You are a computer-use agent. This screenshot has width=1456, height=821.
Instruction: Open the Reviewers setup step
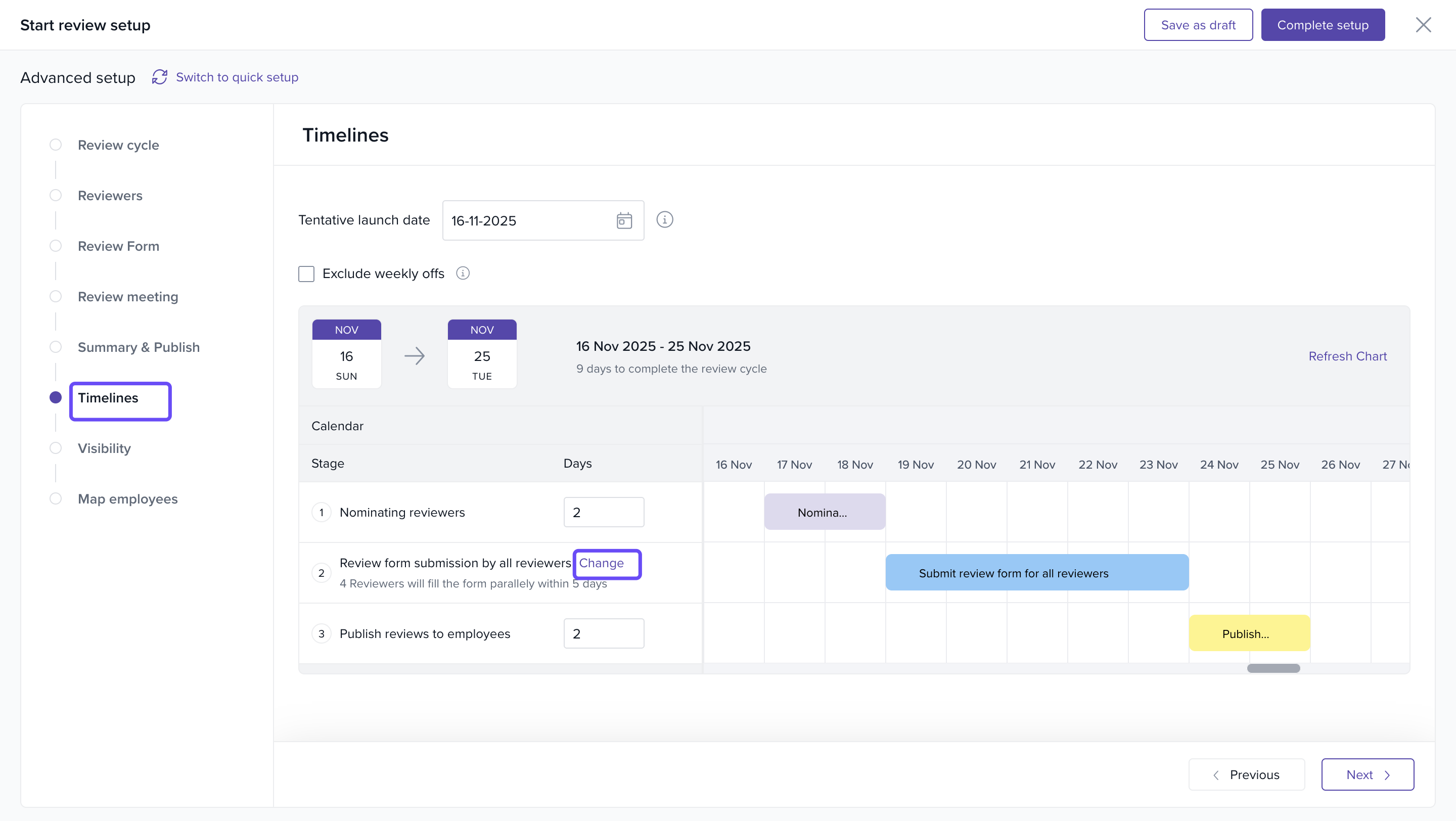(x=110, y=196)
